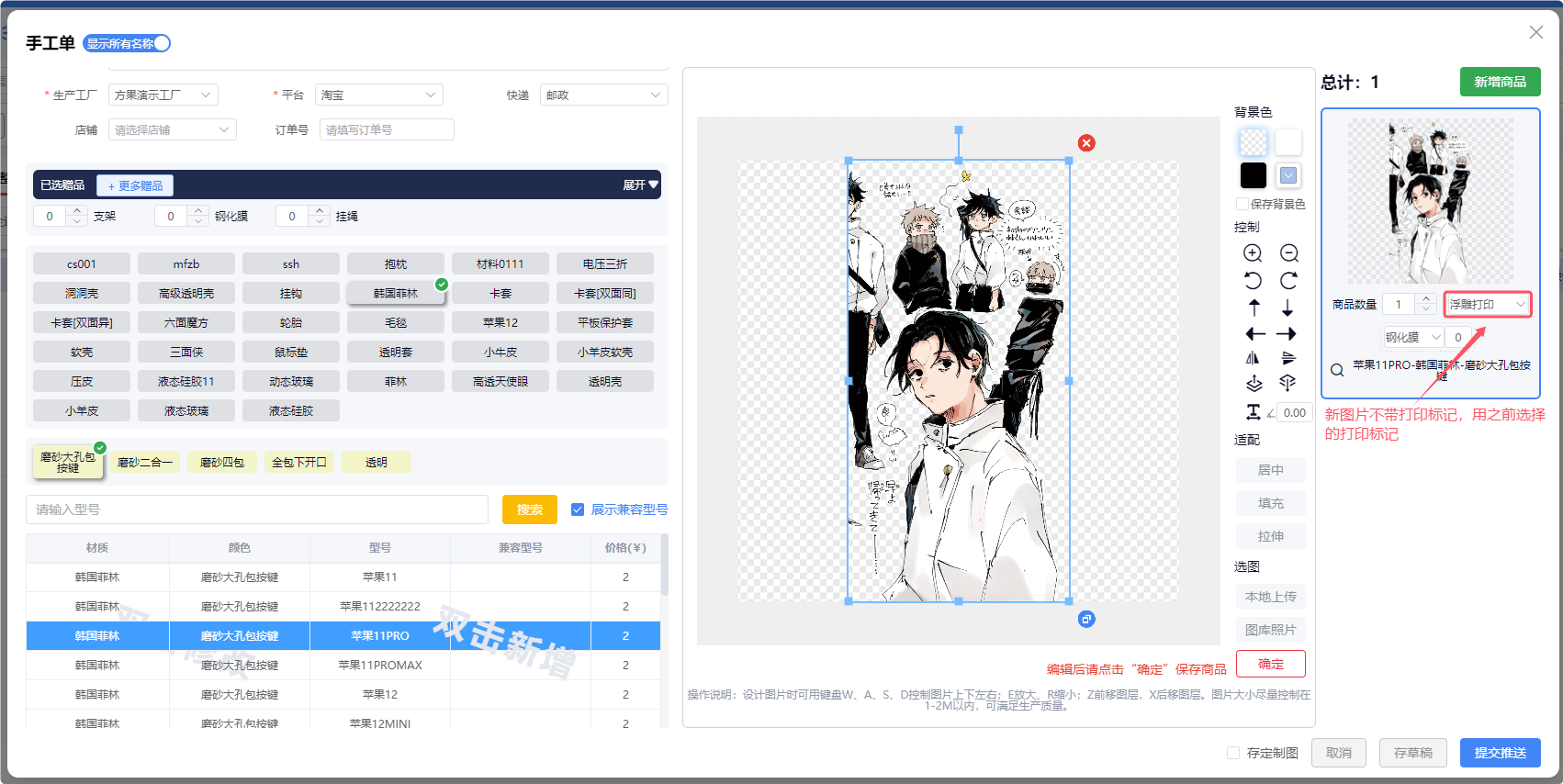Click the 取消 button
This screenshot has width=1563, height=784.
(1339, 753)
